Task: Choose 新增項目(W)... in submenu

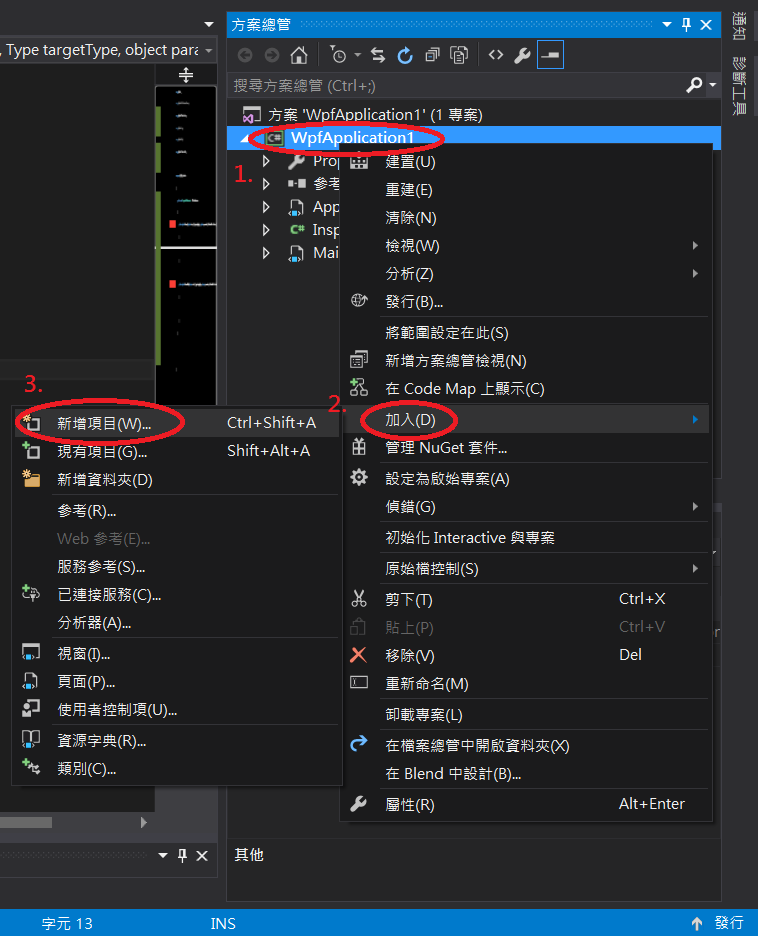Action: [x=177, y=423]
